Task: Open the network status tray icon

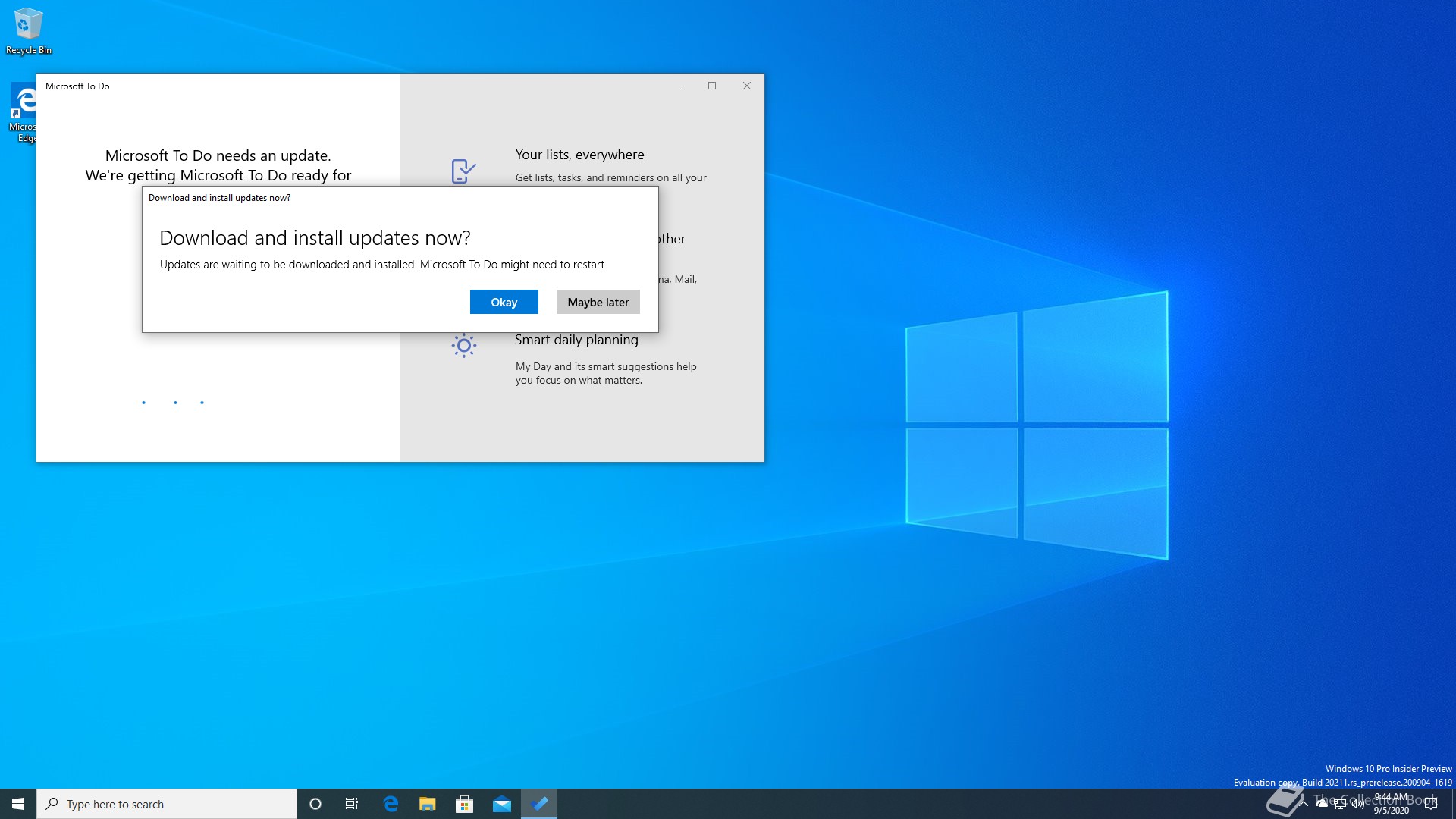Action: (x=1340, y=804)
